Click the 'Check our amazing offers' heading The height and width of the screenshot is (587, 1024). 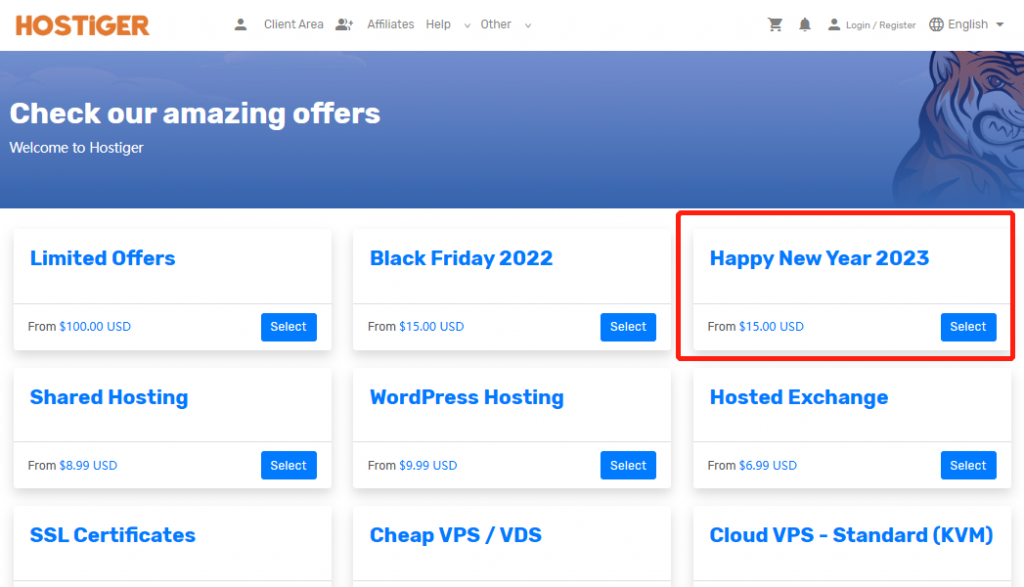coord(195,114)
